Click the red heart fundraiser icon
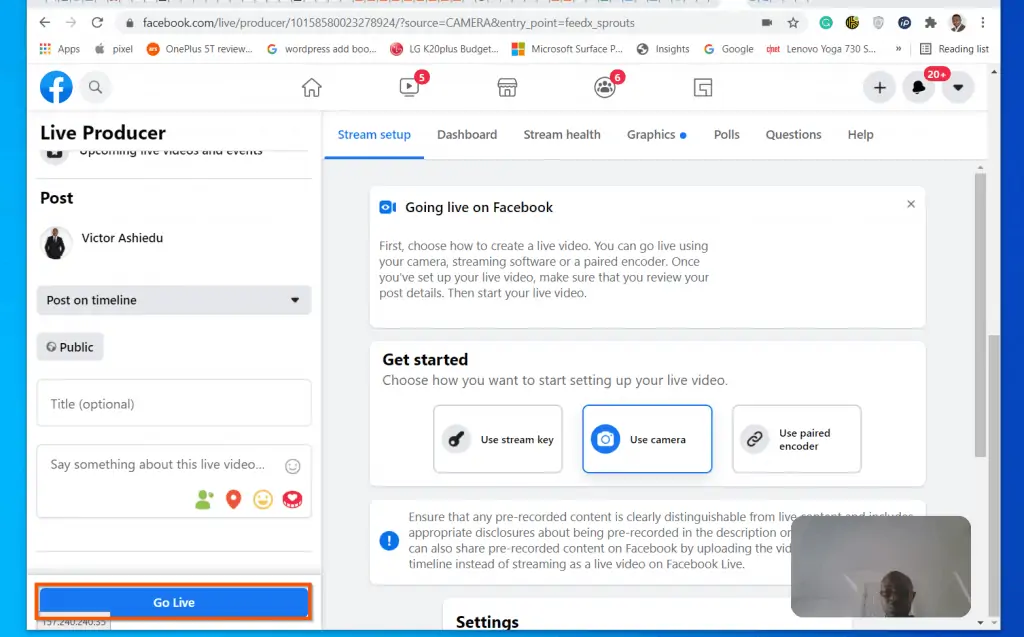This screenshot has height=637, width=1024. point(292,500)
